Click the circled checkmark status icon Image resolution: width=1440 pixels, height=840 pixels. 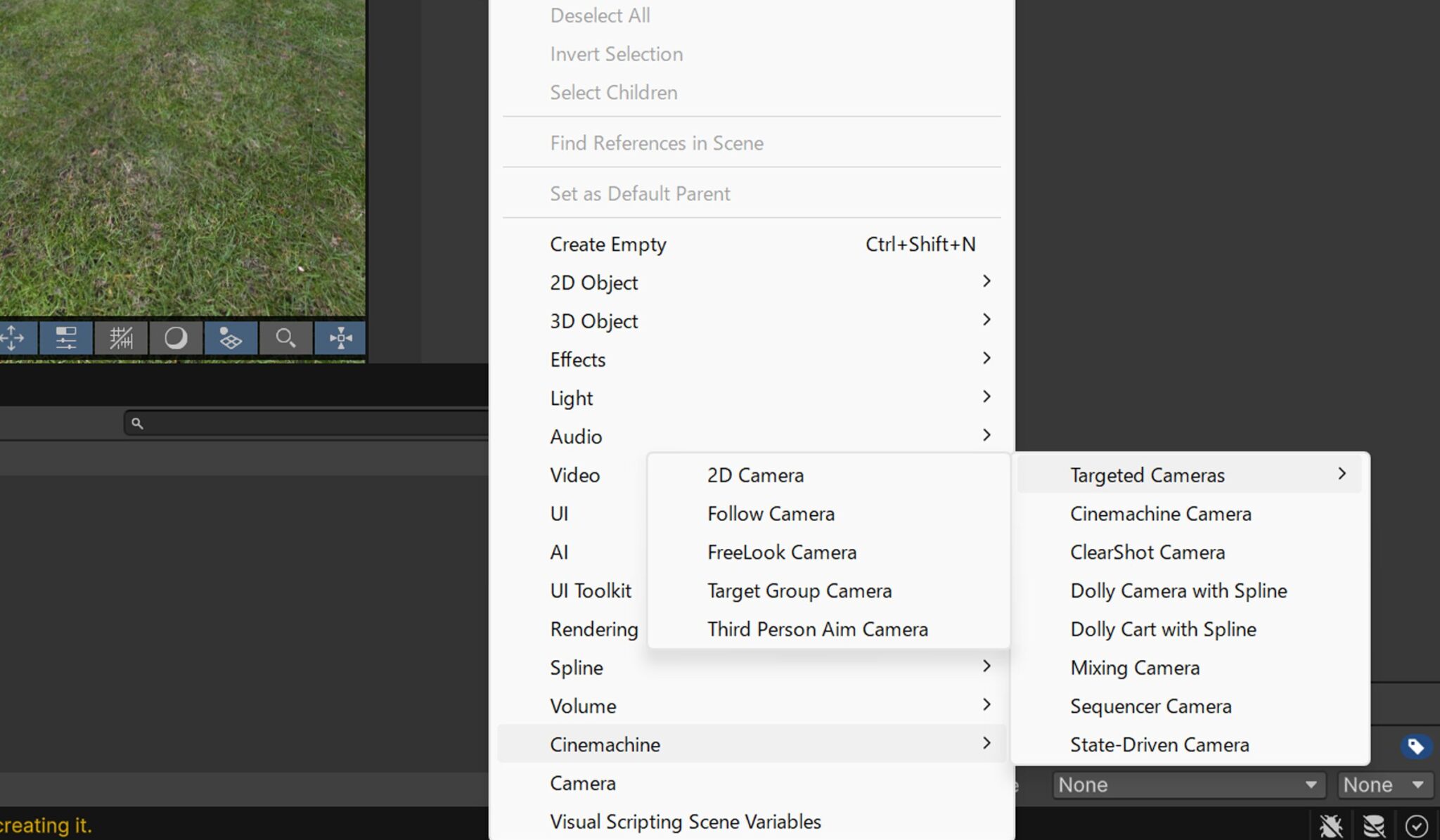click(x=1416, y=825)
